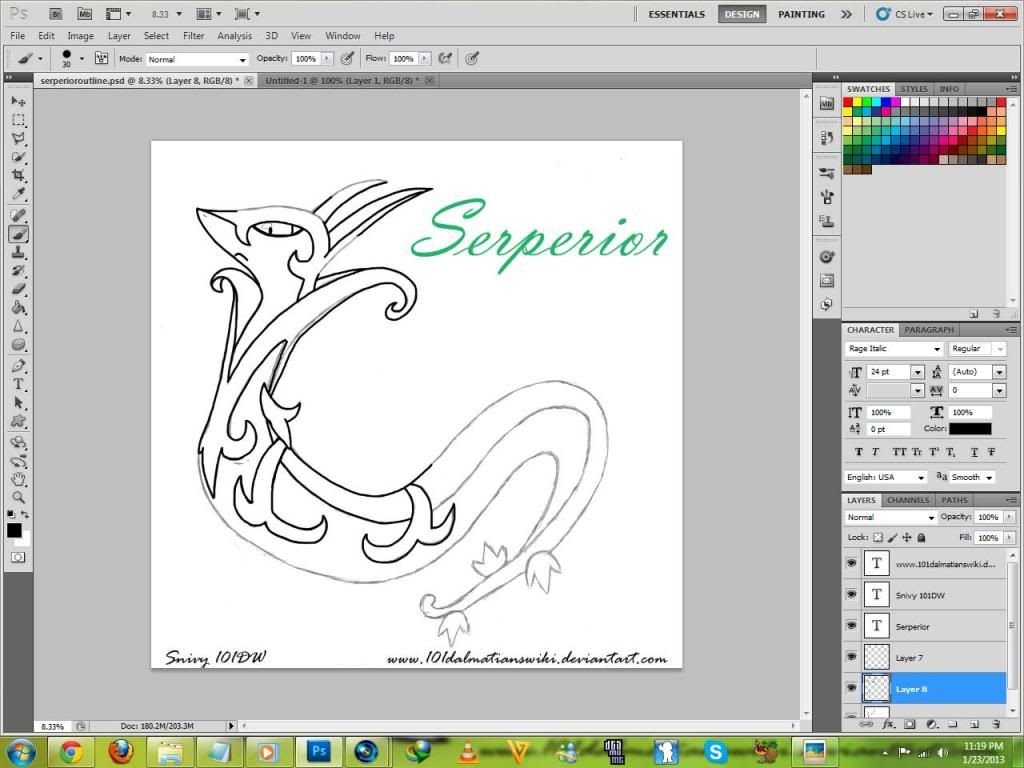Swap foreground and background colors
Image resolution: width=1024 pixels, height=768 pixels.
coord(25,515)
